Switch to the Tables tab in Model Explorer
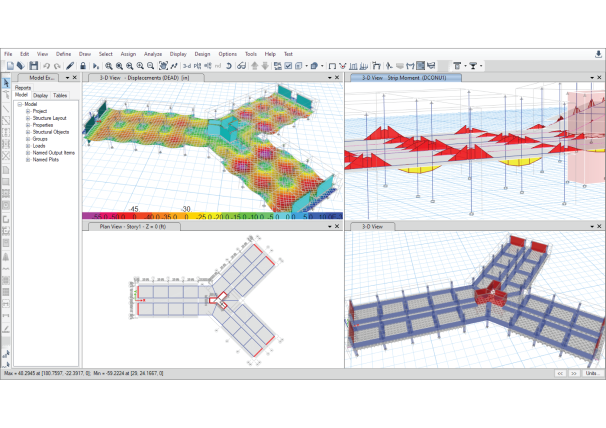This screenshot has width=606, height=428. click(x=60, y=95)
